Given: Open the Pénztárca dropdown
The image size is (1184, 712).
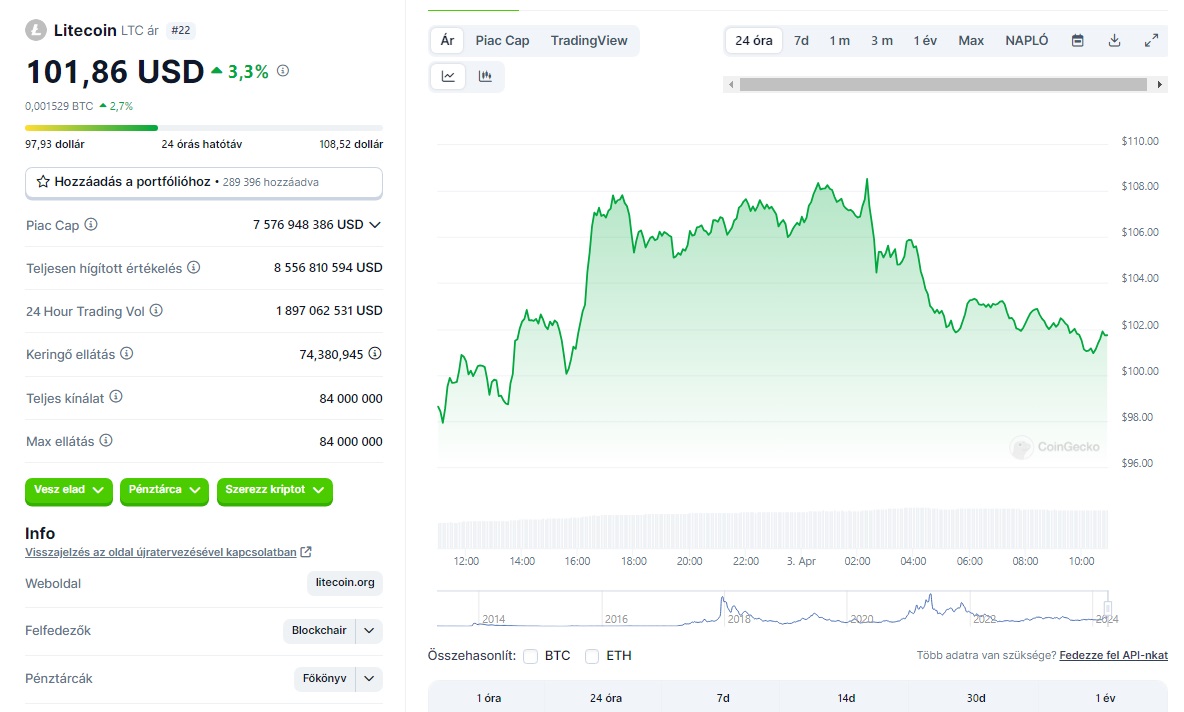Looking at the screenshot, I should 164,490.
